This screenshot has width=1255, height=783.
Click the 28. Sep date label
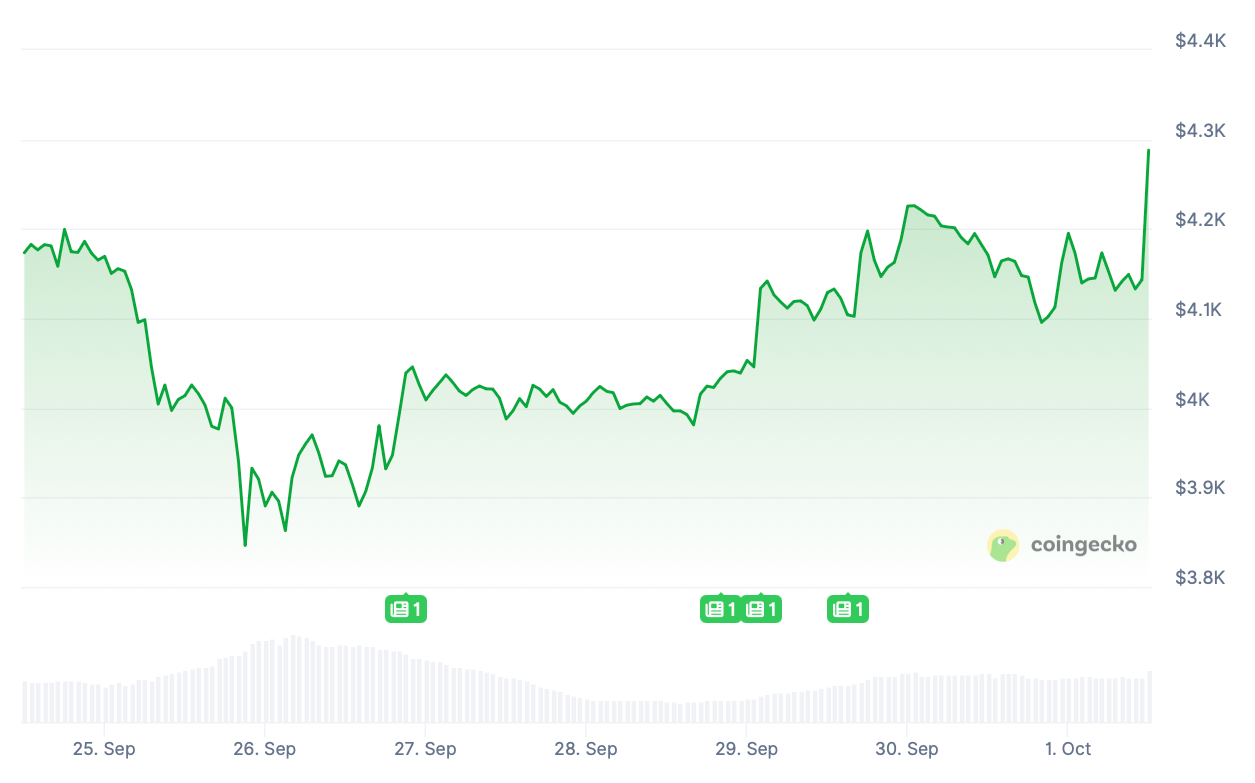[x=585, y=749]
